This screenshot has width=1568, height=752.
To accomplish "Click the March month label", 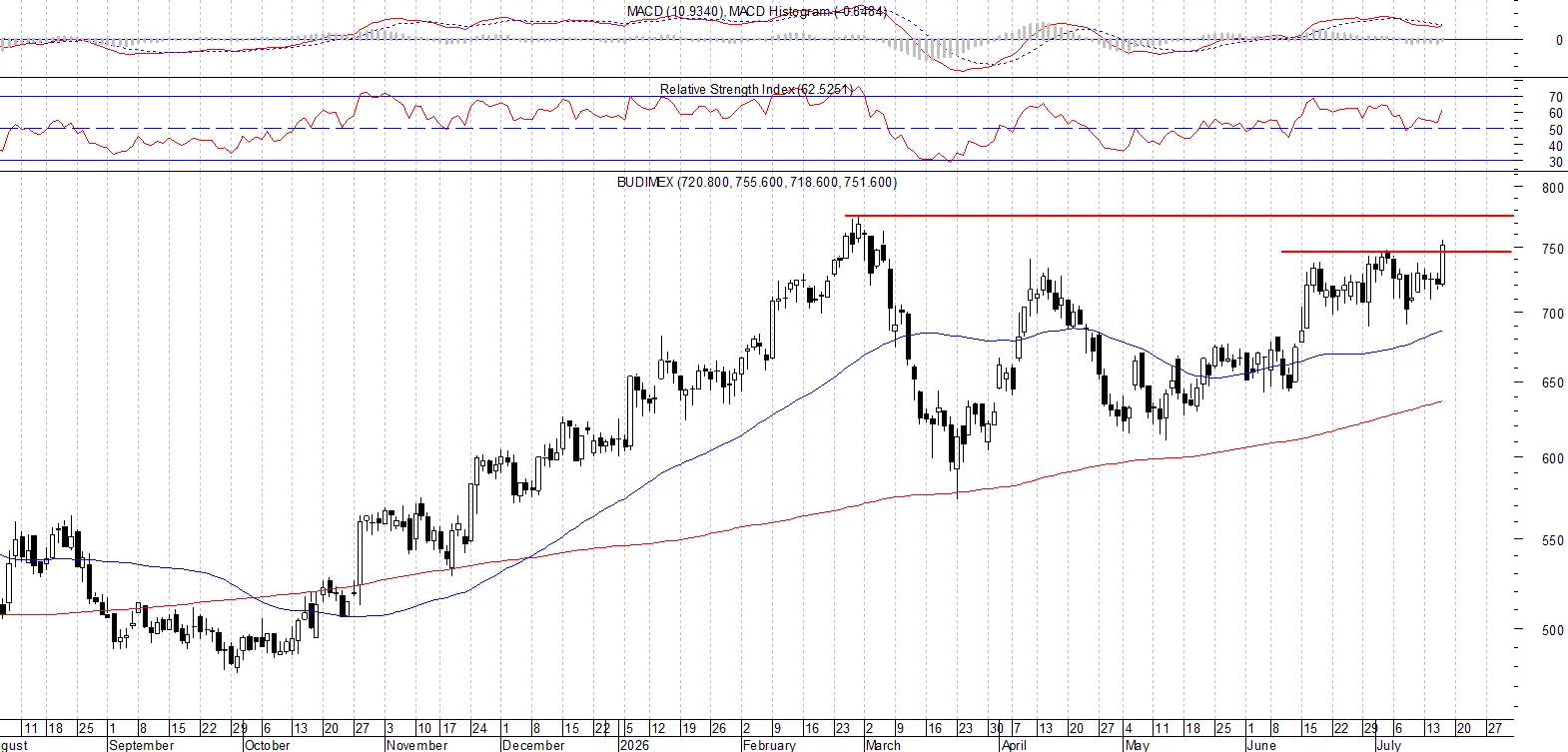I will pyautogui.click(x=883, y=745).
